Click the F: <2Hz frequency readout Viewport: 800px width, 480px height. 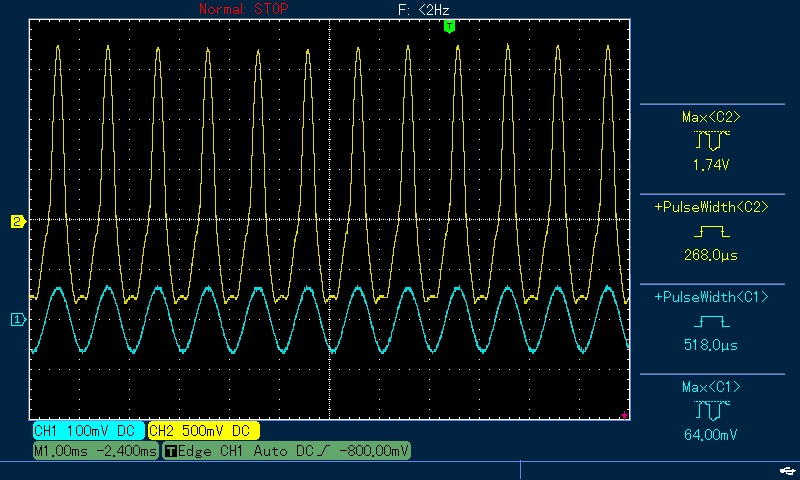[423, 9]
